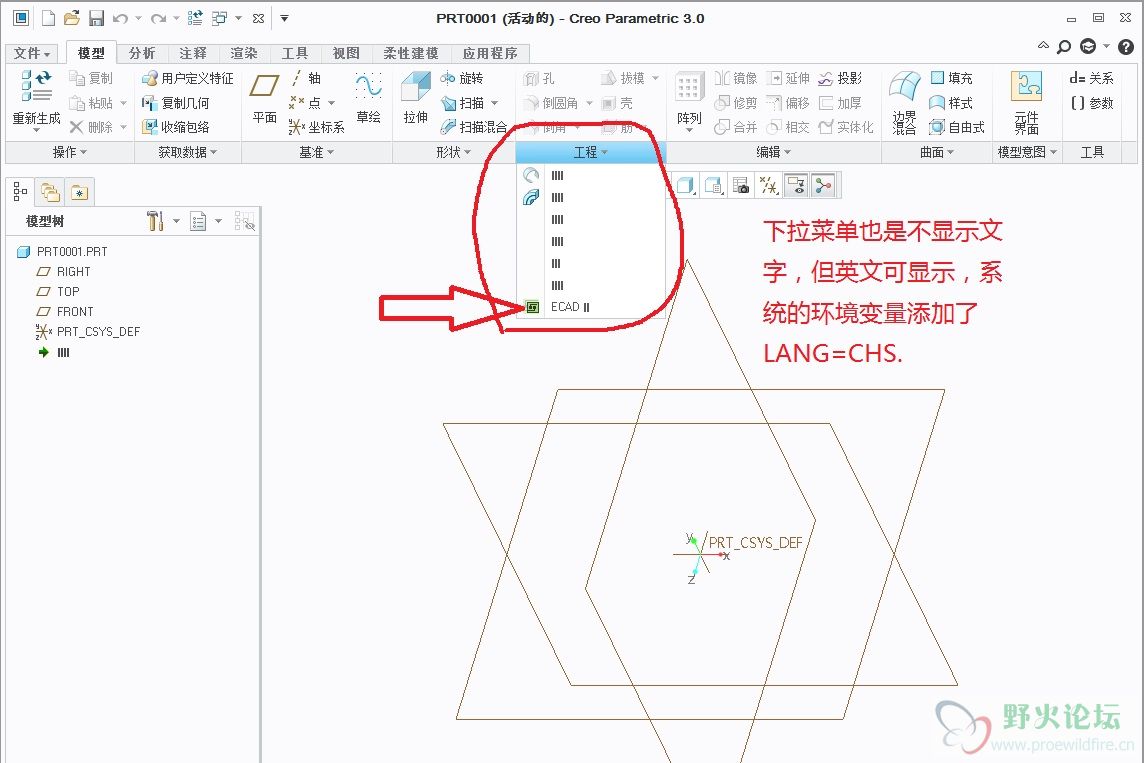Image resolution: width=1144 pixels, height=763 pixels.
Task: Open command search magnifier icon
Action: (1064, 47)
